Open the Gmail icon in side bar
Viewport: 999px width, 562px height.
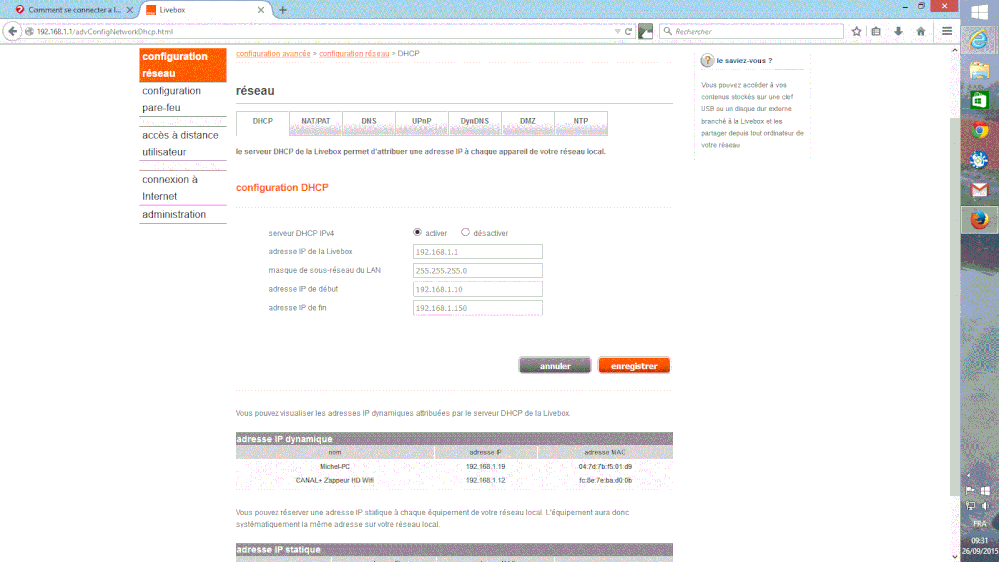(x=979, y=189)
